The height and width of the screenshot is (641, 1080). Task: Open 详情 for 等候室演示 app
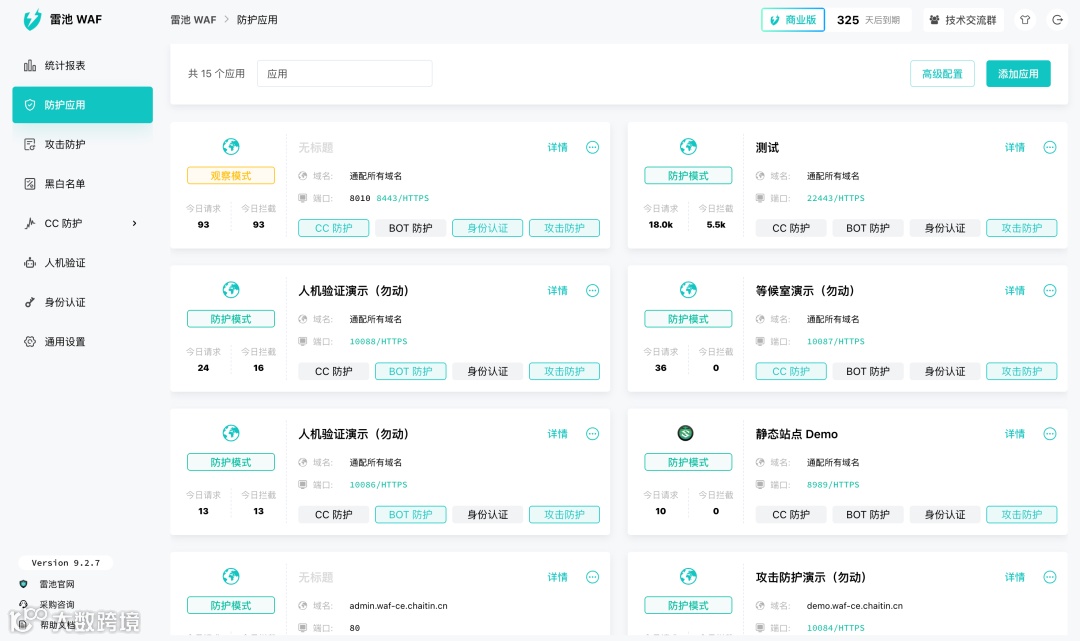(x=1015, y=291)
